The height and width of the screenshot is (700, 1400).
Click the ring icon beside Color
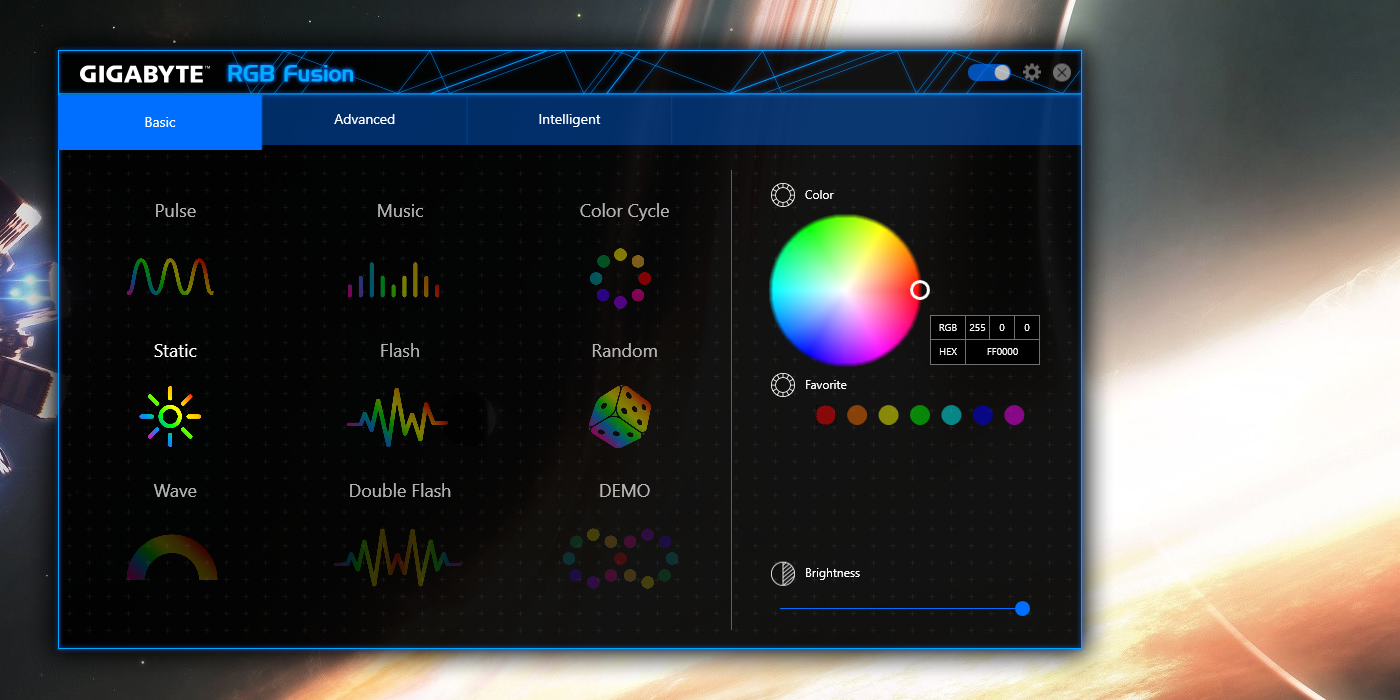click(783, 195)
